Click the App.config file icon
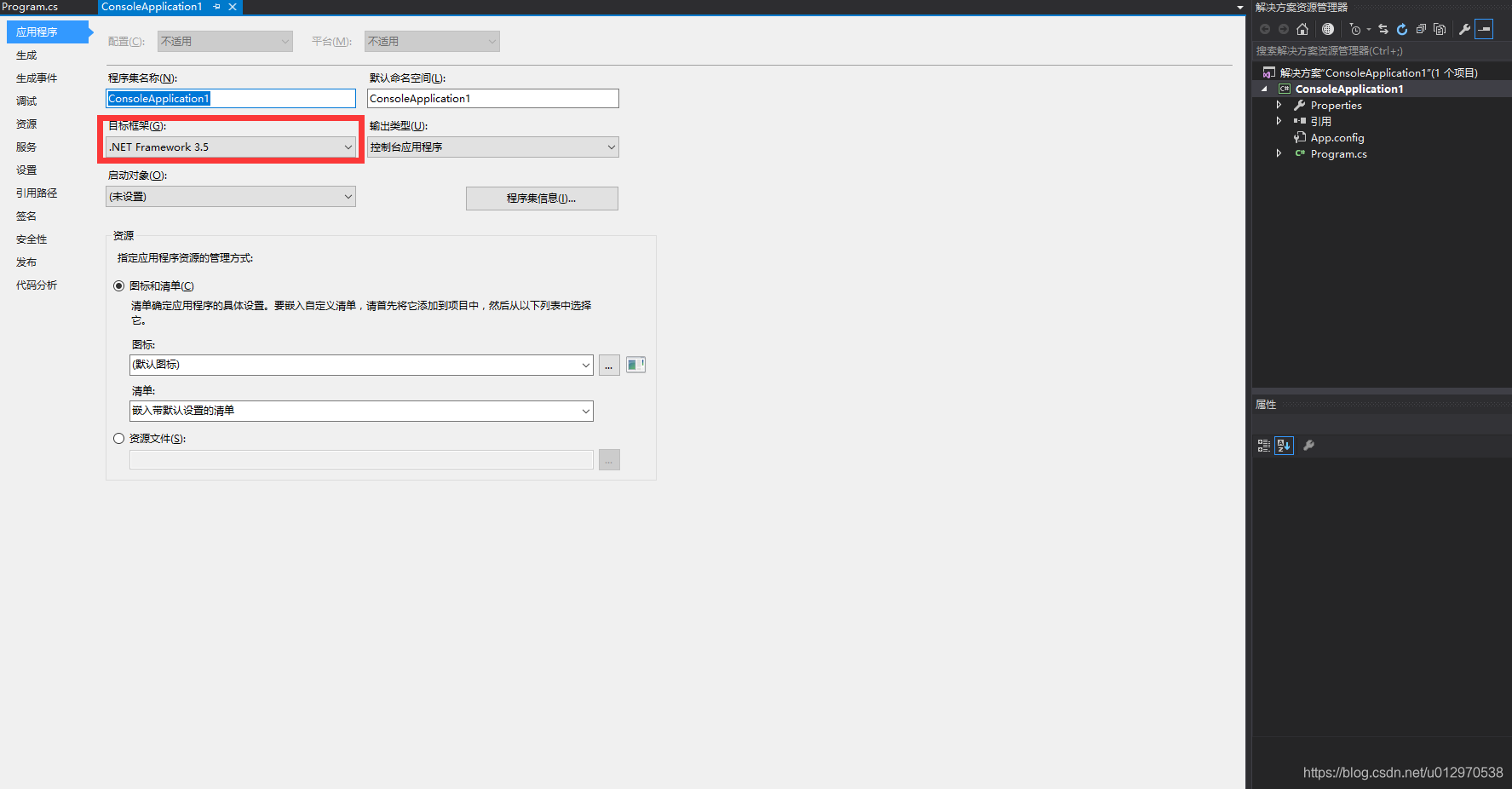Image resolution: width=1512 pixels, height=789 pixels. [x=1300, y=137]
